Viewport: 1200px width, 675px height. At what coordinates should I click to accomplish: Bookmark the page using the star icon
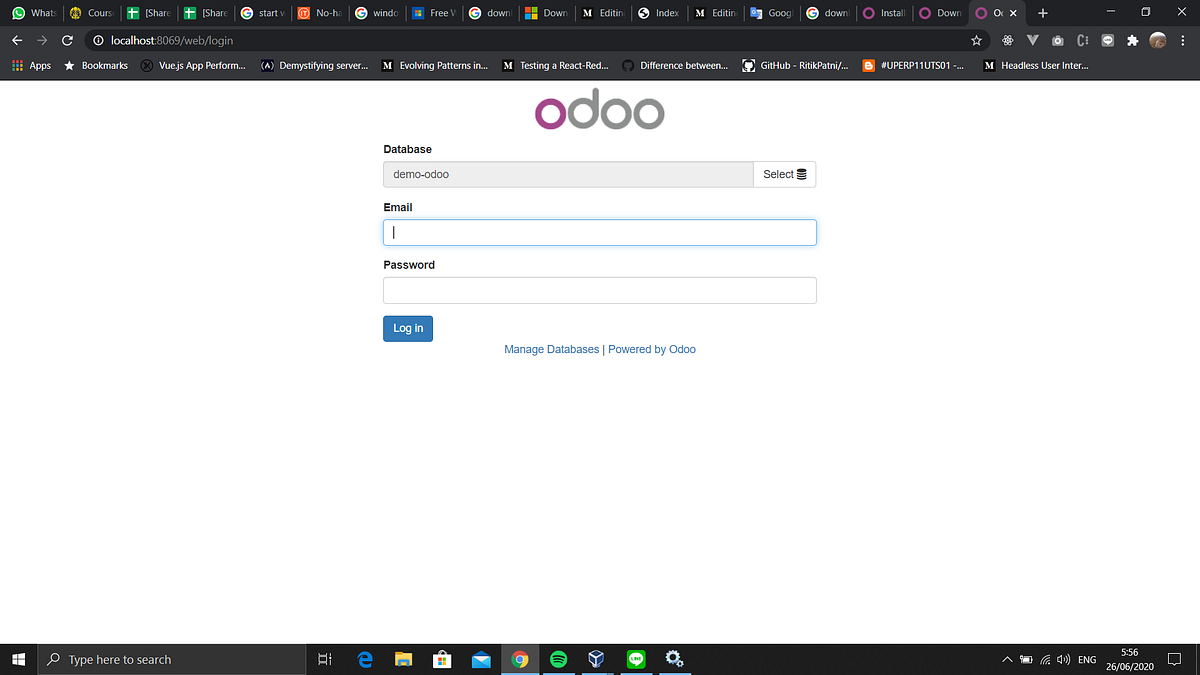[x=975, y=41]
